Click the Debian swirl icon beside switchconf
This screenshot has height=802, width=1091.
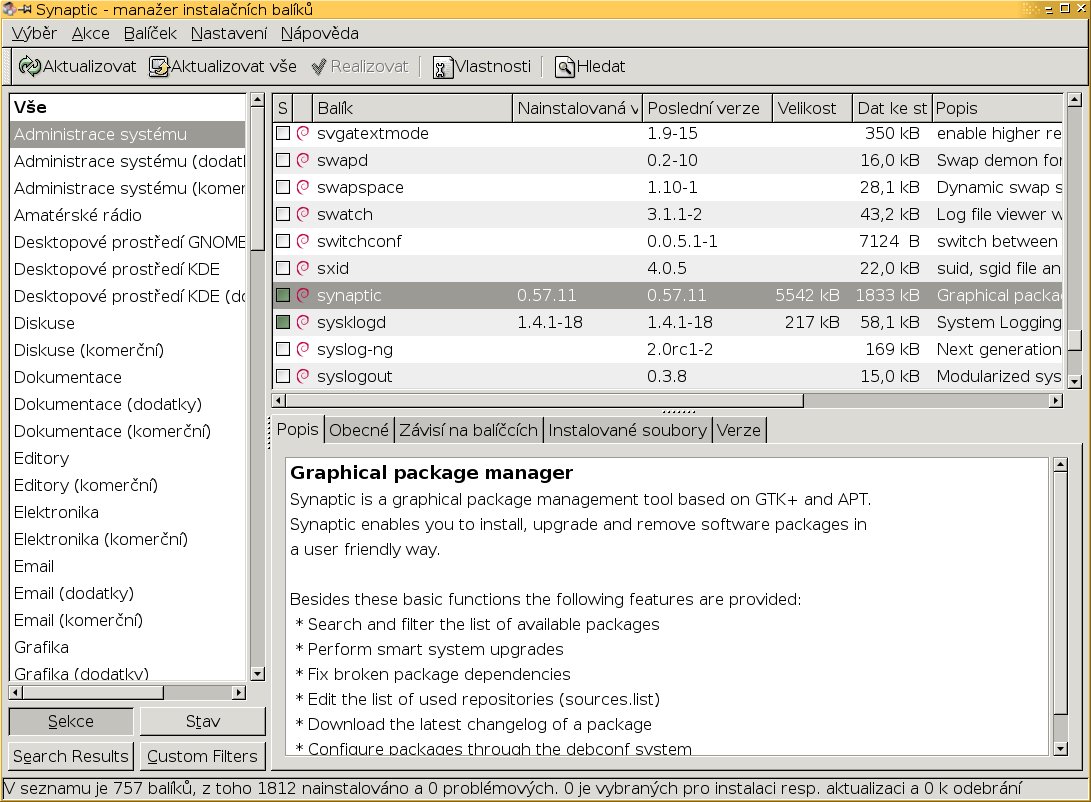pos(303,241)
